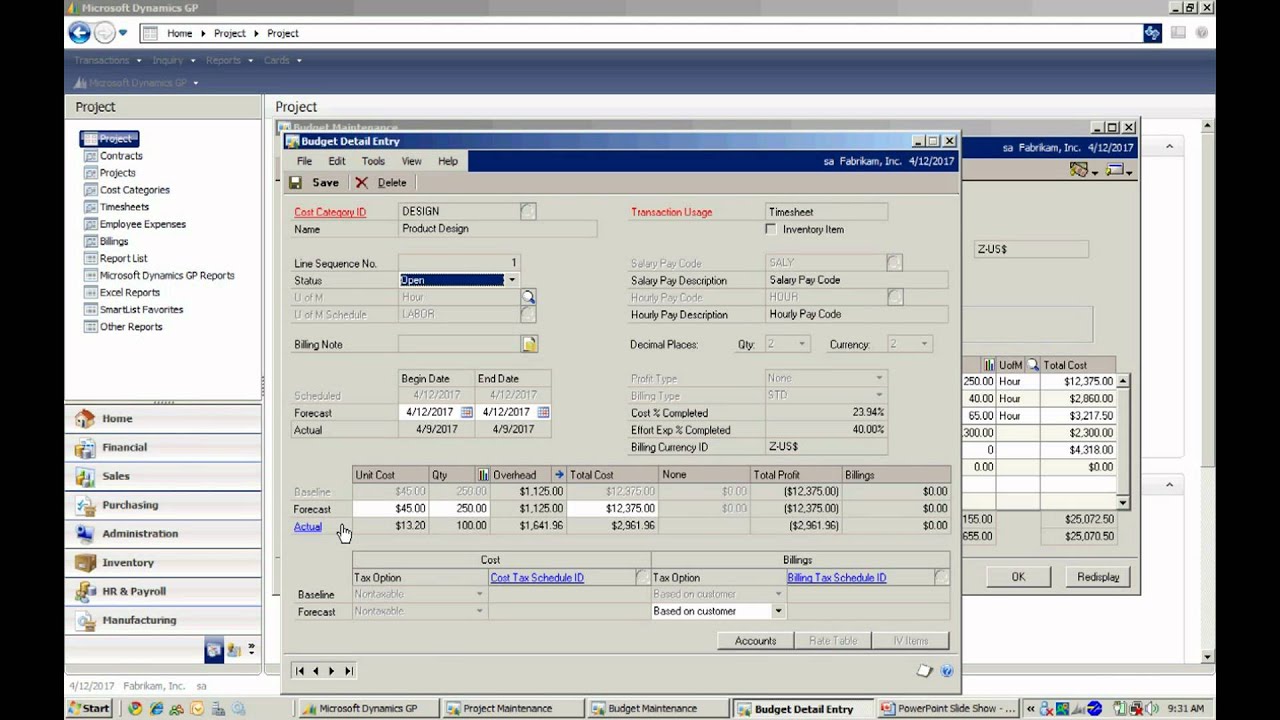1280x720 pixels.
Task: Open the Profit Type dropdown
Action: 879,378
